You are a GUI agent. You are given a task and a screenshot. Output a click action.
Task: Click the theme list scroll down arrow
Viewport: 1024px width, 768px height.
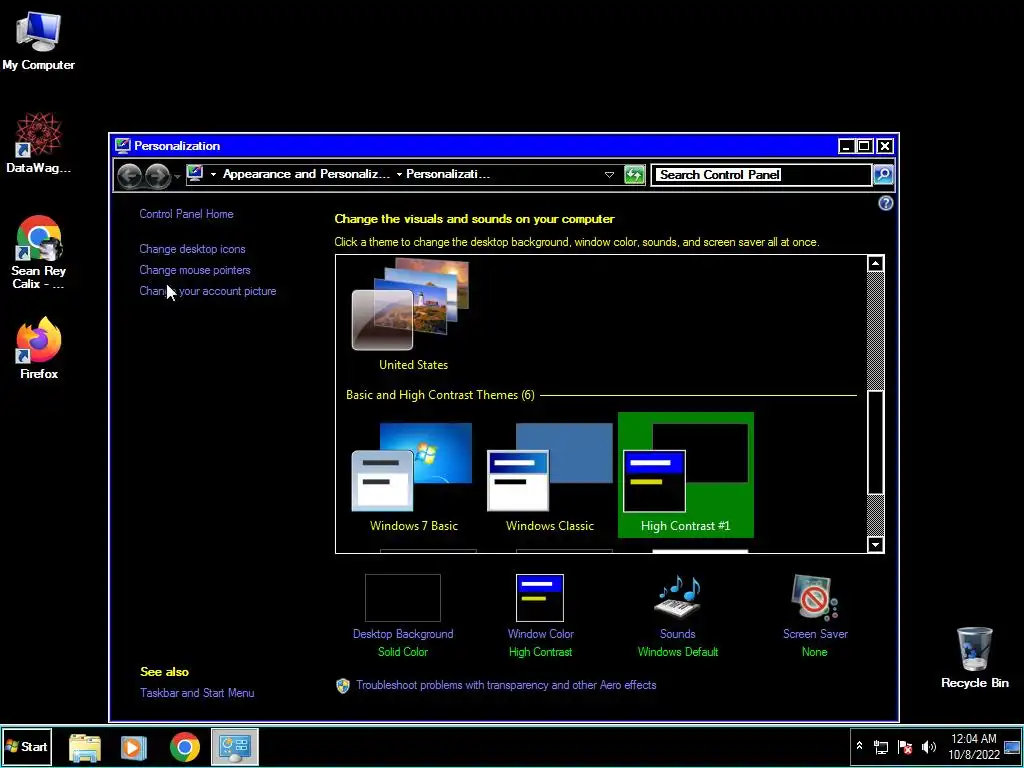(x=875, y=544)
